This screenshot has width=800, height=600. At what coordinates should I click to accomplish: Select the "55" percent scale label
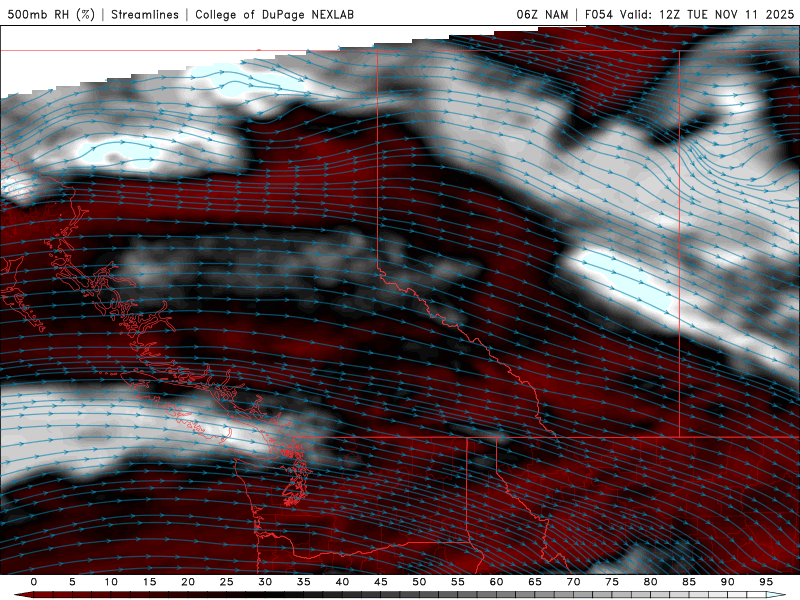click(x=458, y=582)
